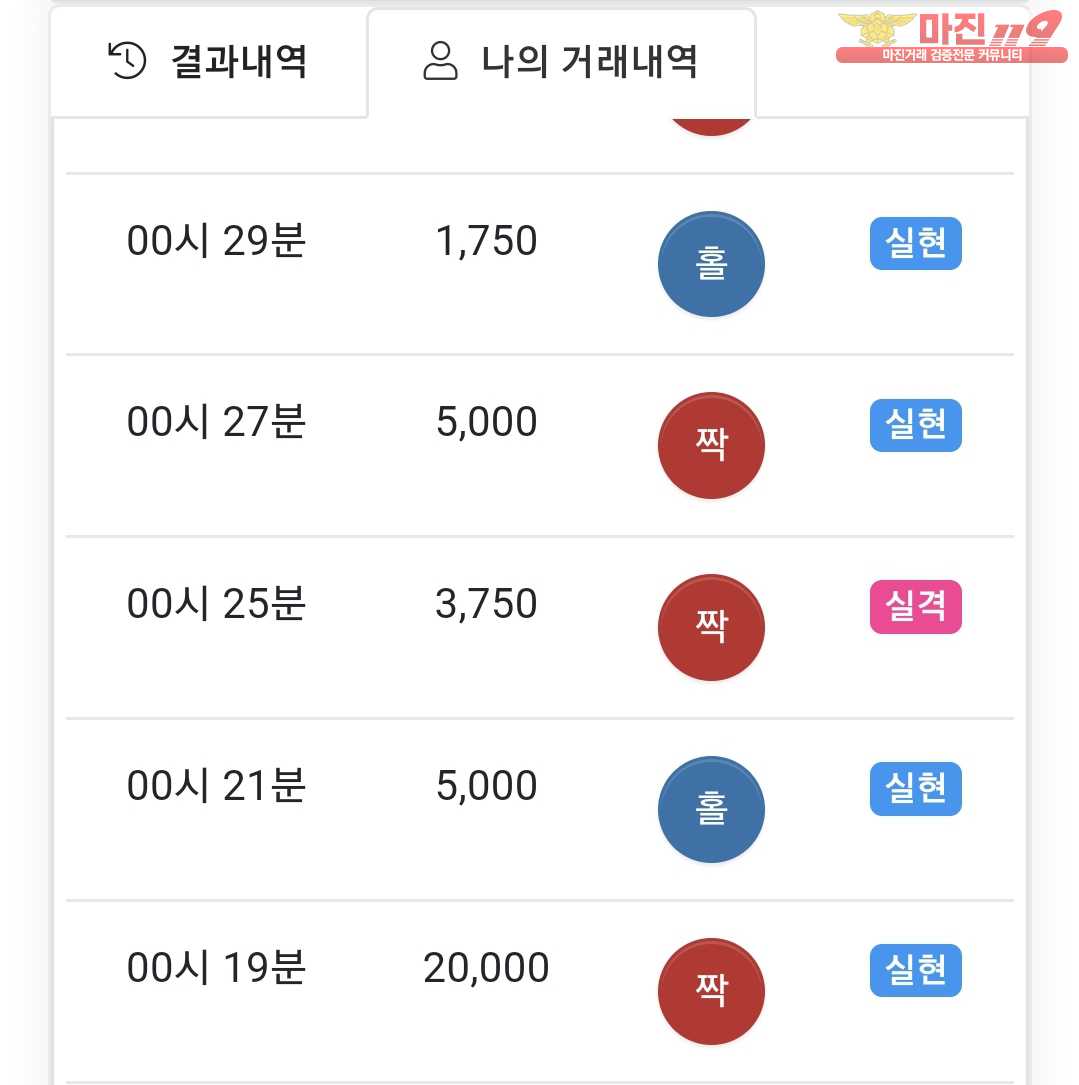Click the 실현 badge for 00시 29분

pos(915,244)
